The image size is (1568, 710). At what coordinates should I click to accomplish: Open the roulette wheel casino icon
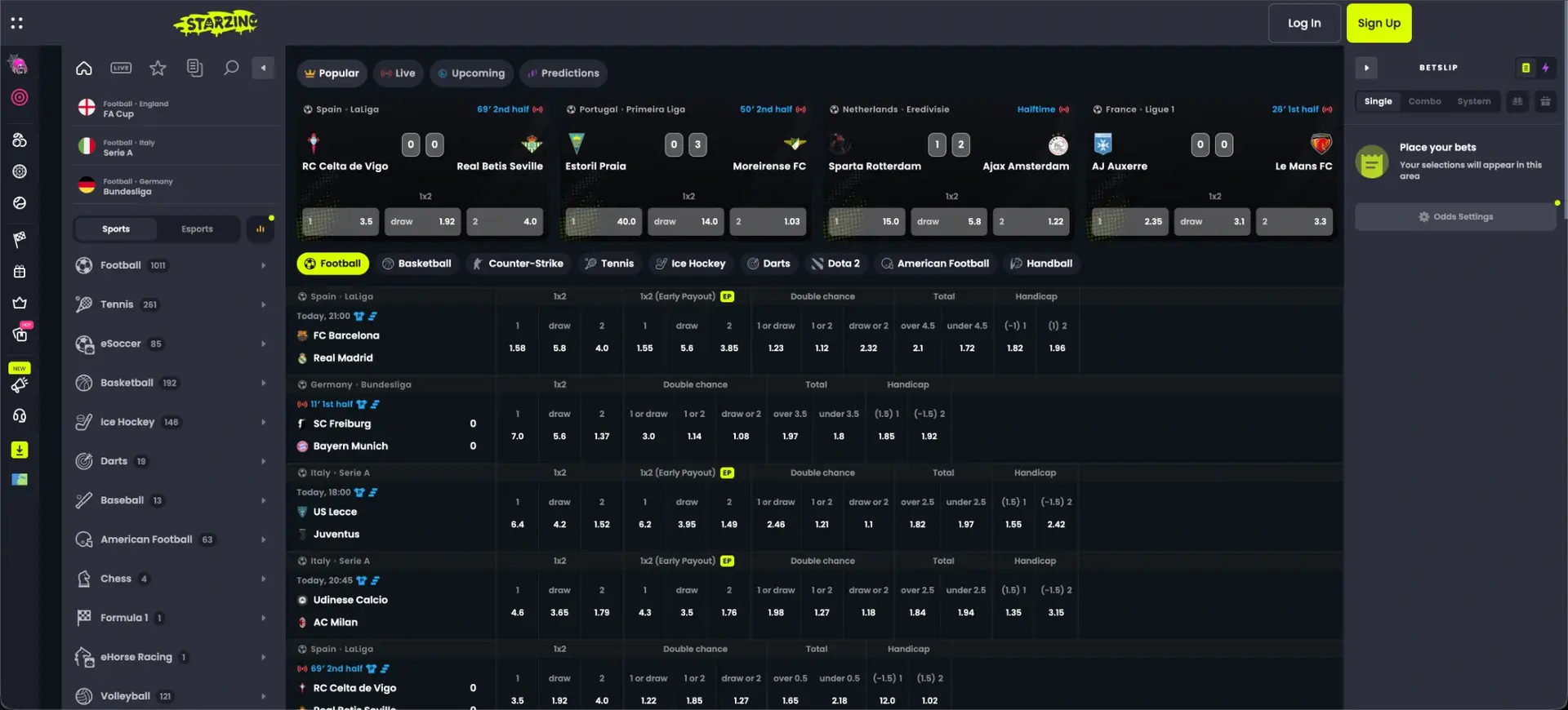coord(20,171)
